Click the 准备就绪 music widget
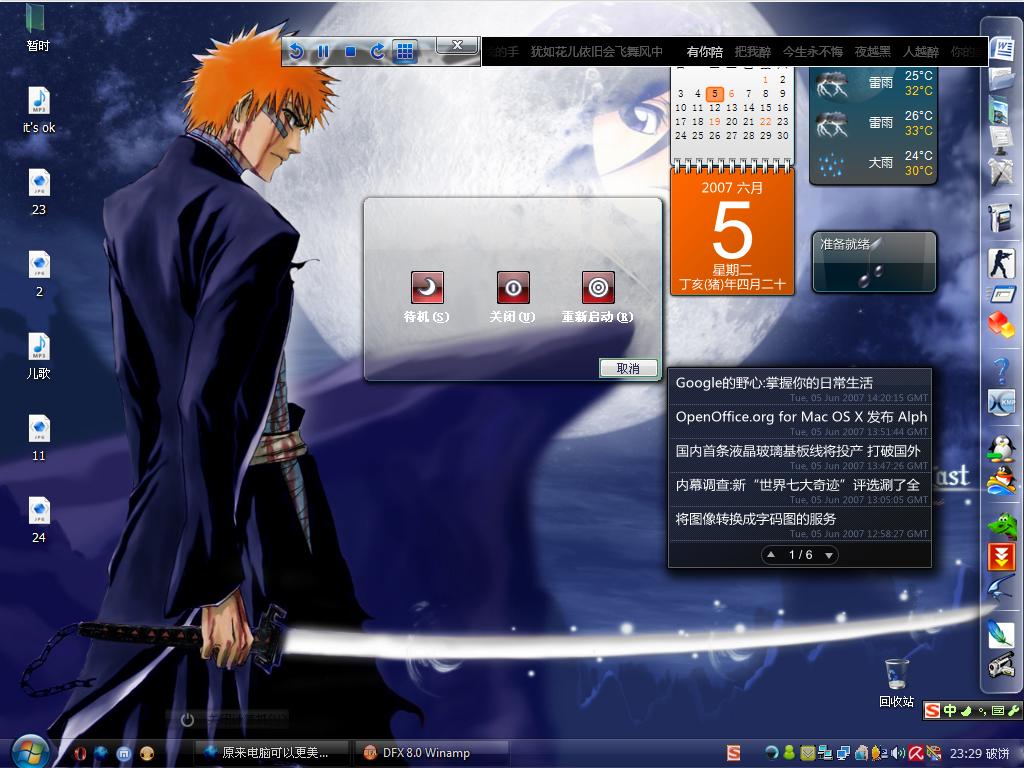 point(874,261)
